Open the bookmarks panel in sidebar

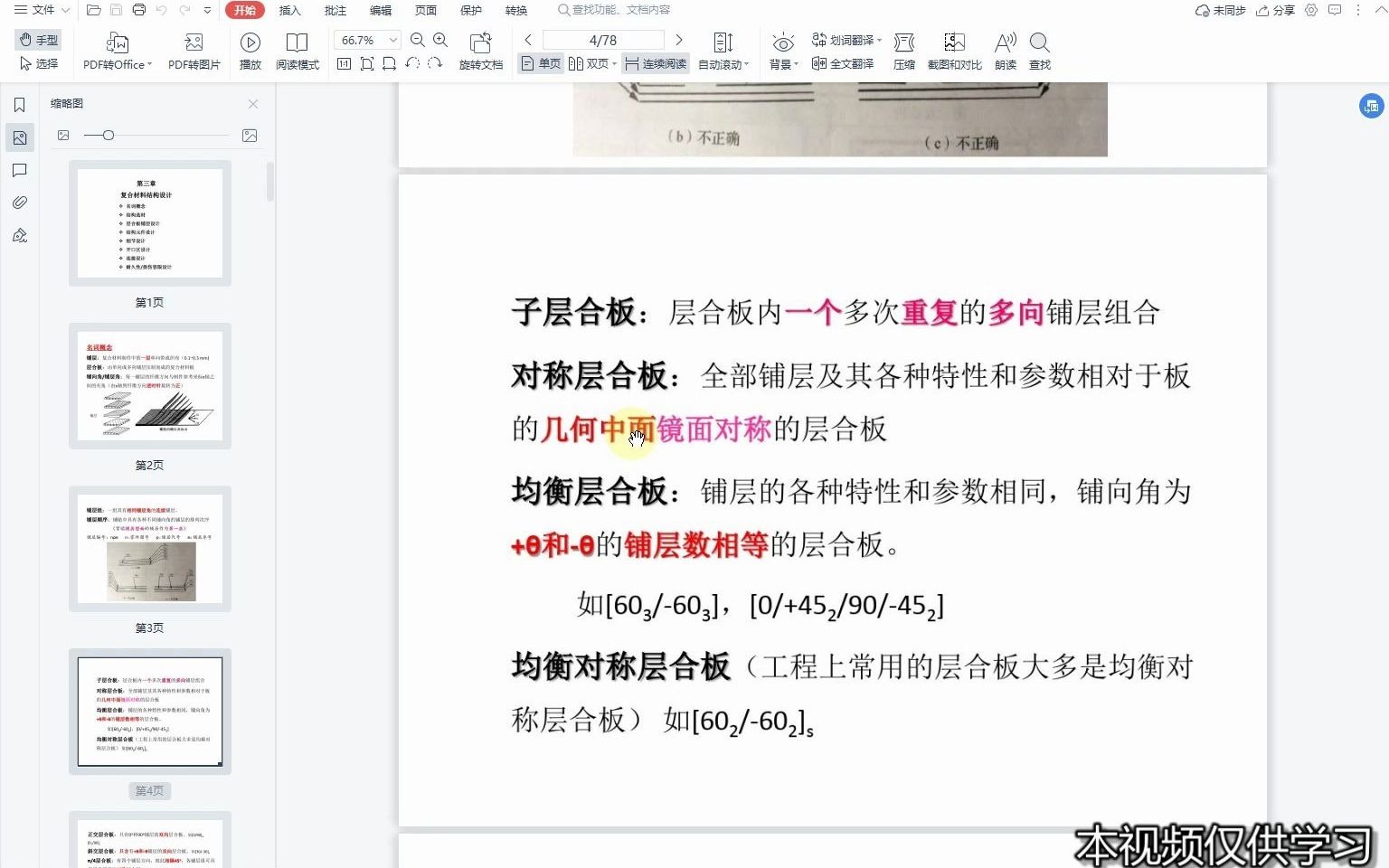[x=19, y=105]
